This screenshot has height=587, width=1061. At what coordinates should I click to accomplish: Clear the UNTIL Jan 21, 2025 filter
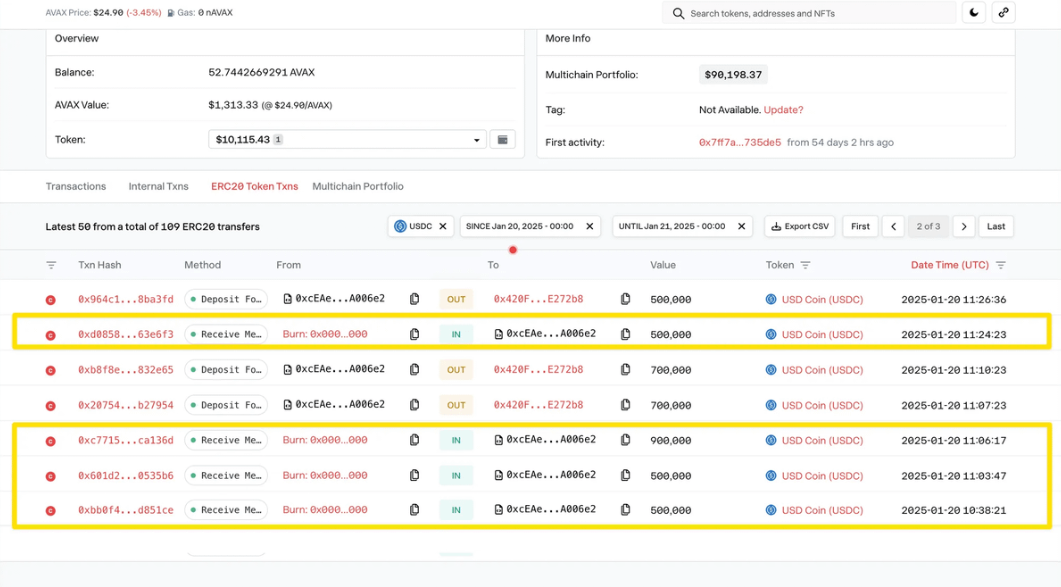click(x=741, y=227)
